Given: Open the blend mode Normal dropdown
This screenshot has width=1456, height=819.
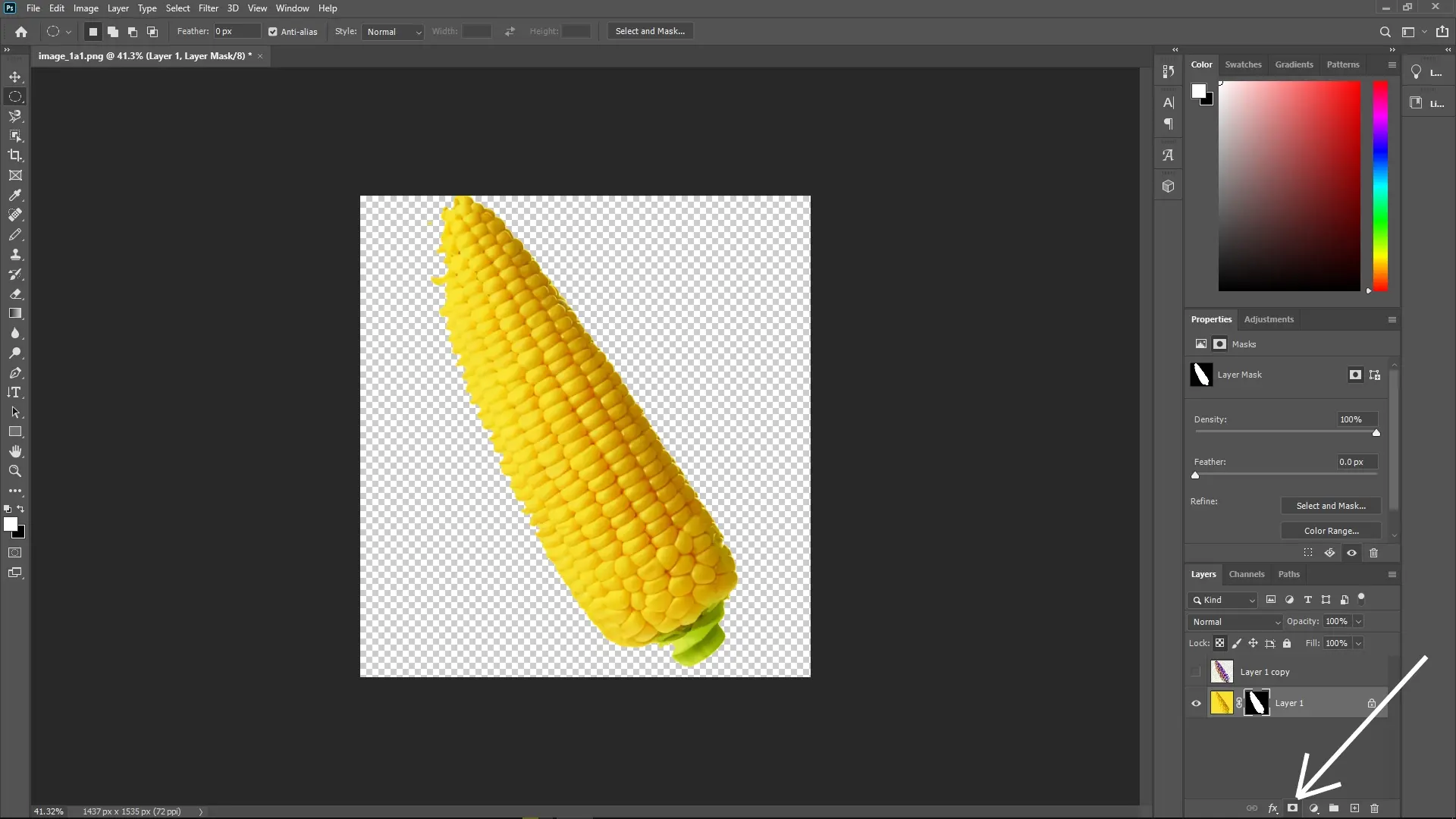Looking at the screenshot, I should 1235,621.
